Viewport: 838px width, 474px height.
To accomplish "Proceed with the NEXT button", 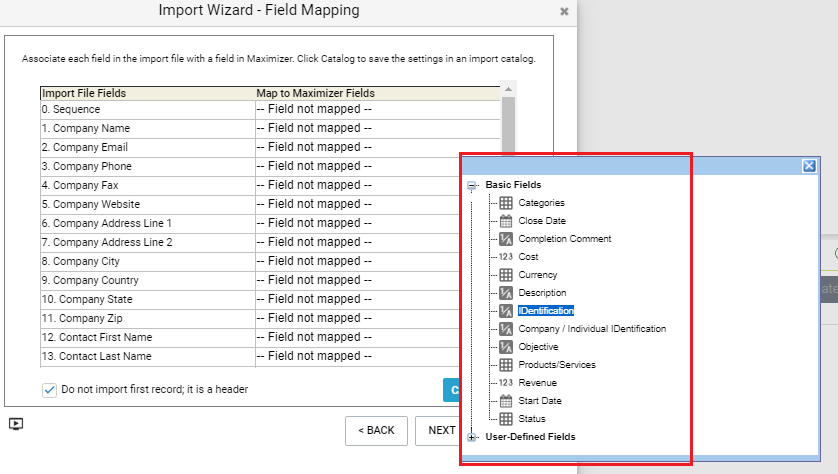I will click(438, 431).
